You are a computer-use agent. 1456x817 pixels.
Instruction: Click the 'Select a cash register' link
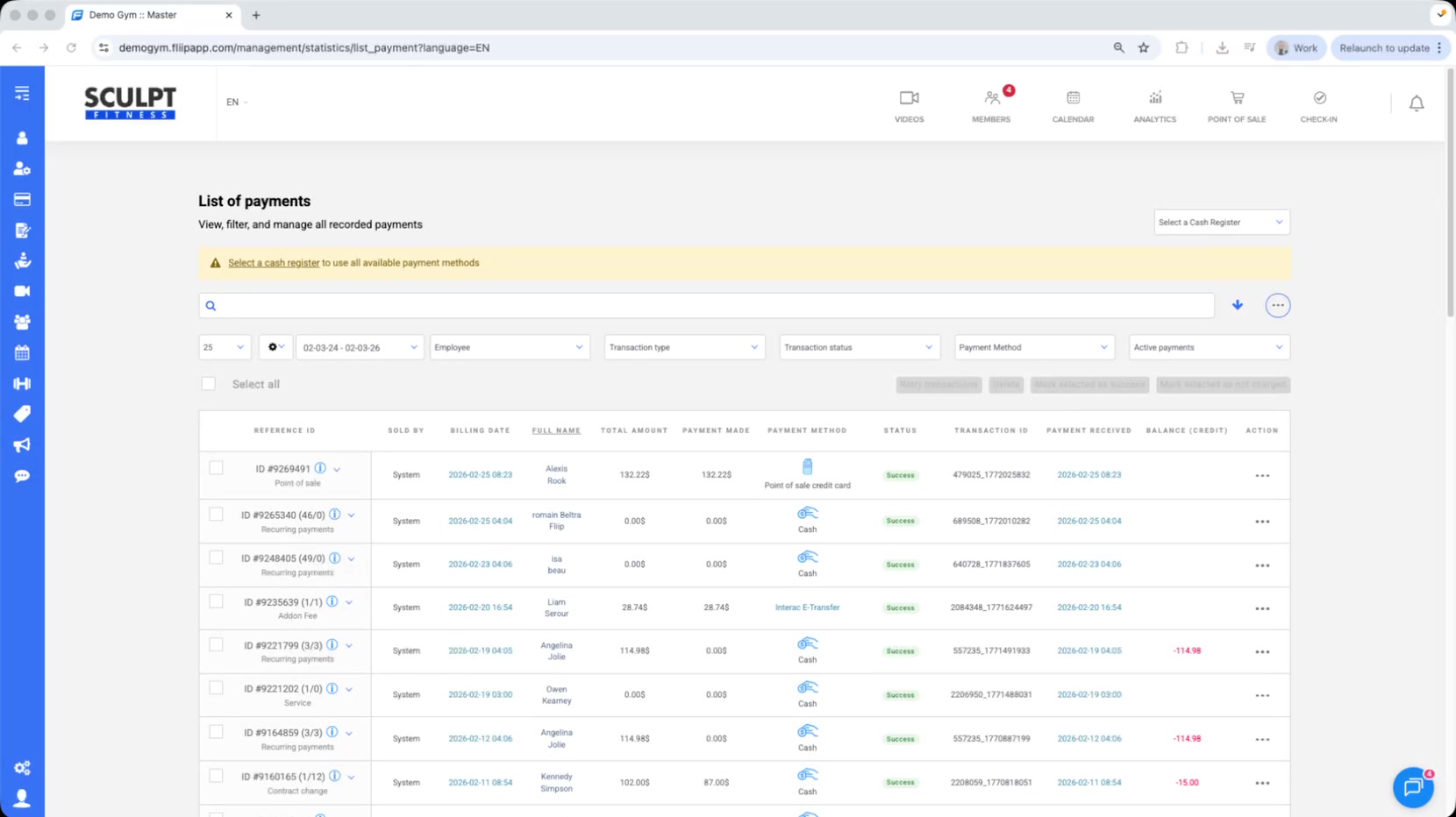point(274,263)
